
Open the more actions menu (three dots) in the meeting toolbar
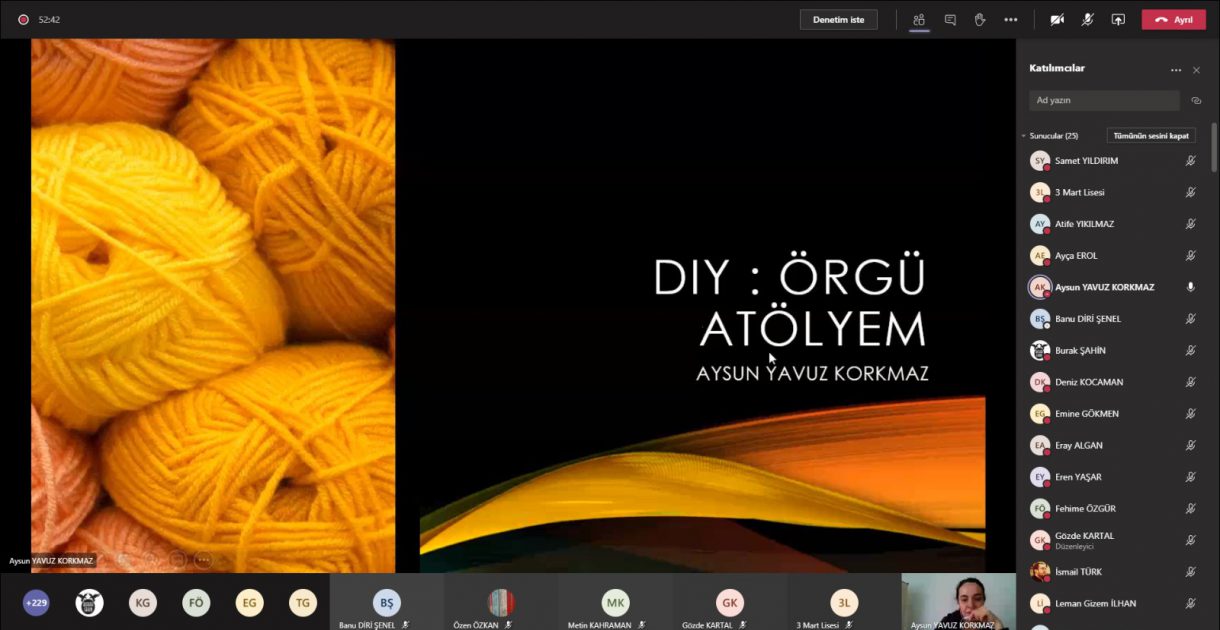(1011, 19)
